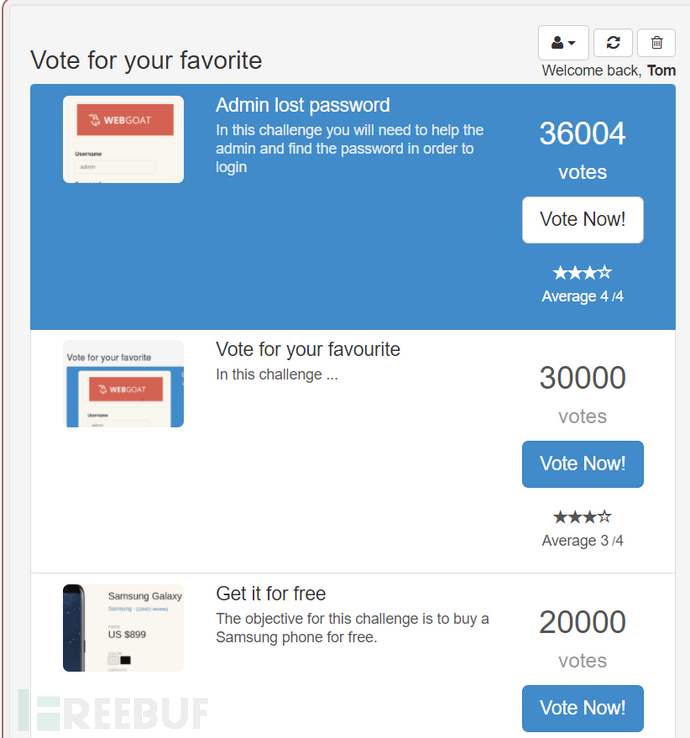Click the Tom username in welcome text

point(661,70)
